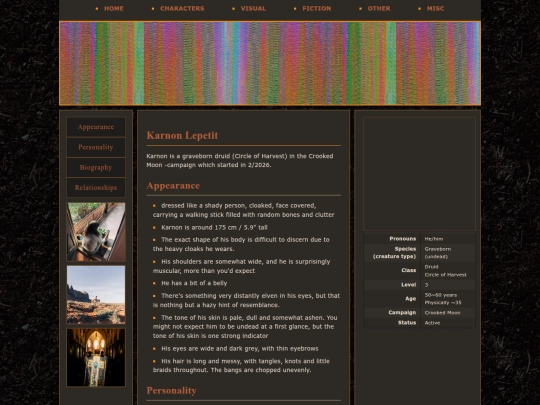Open the OTHER menu item
The image size is (540, 405).
(x=379, y=9)
